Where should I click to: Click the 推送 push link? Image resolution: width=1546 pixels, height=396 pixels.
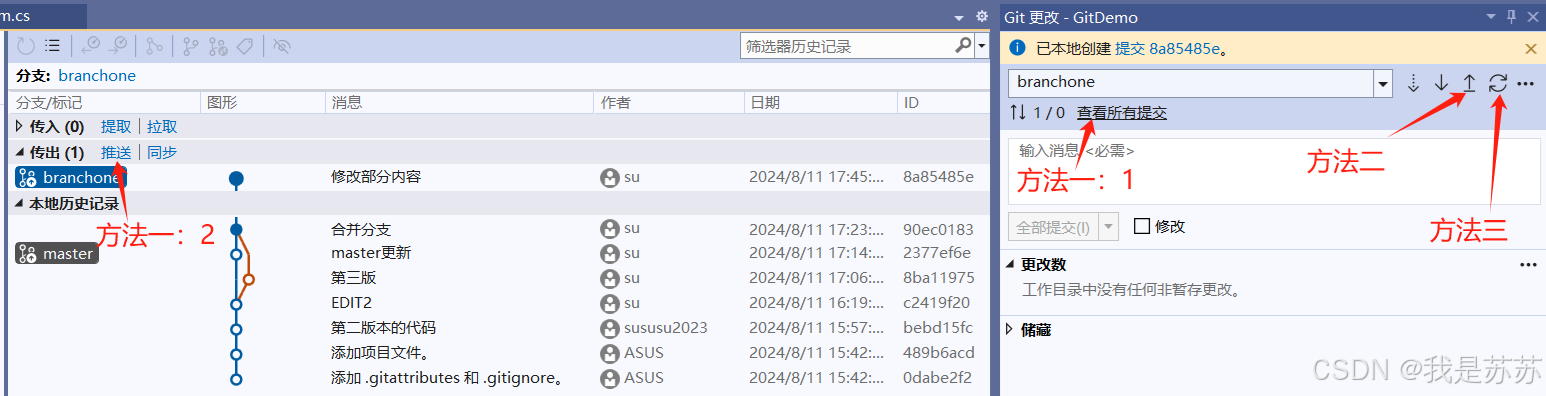click(116, 153)
